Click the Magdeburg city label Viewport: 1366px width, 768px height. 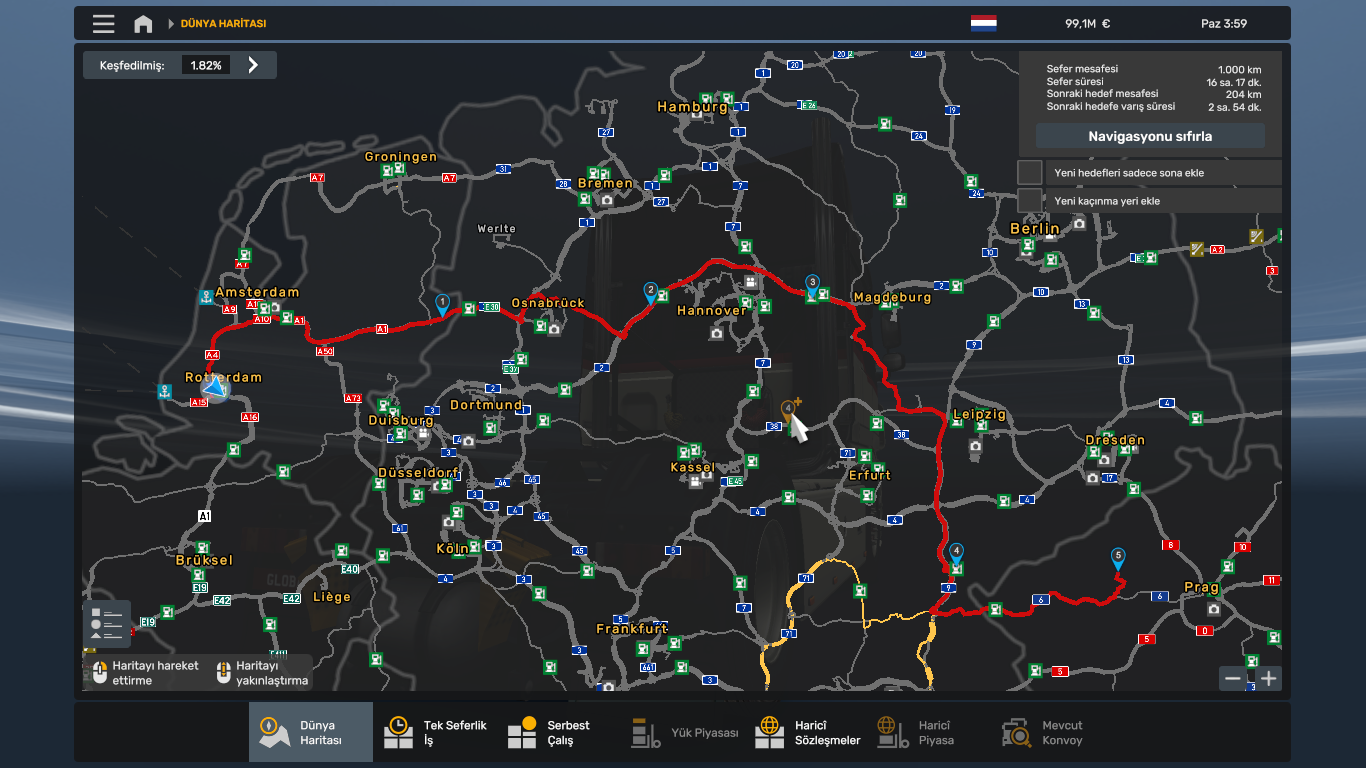[x=892, y=297]
